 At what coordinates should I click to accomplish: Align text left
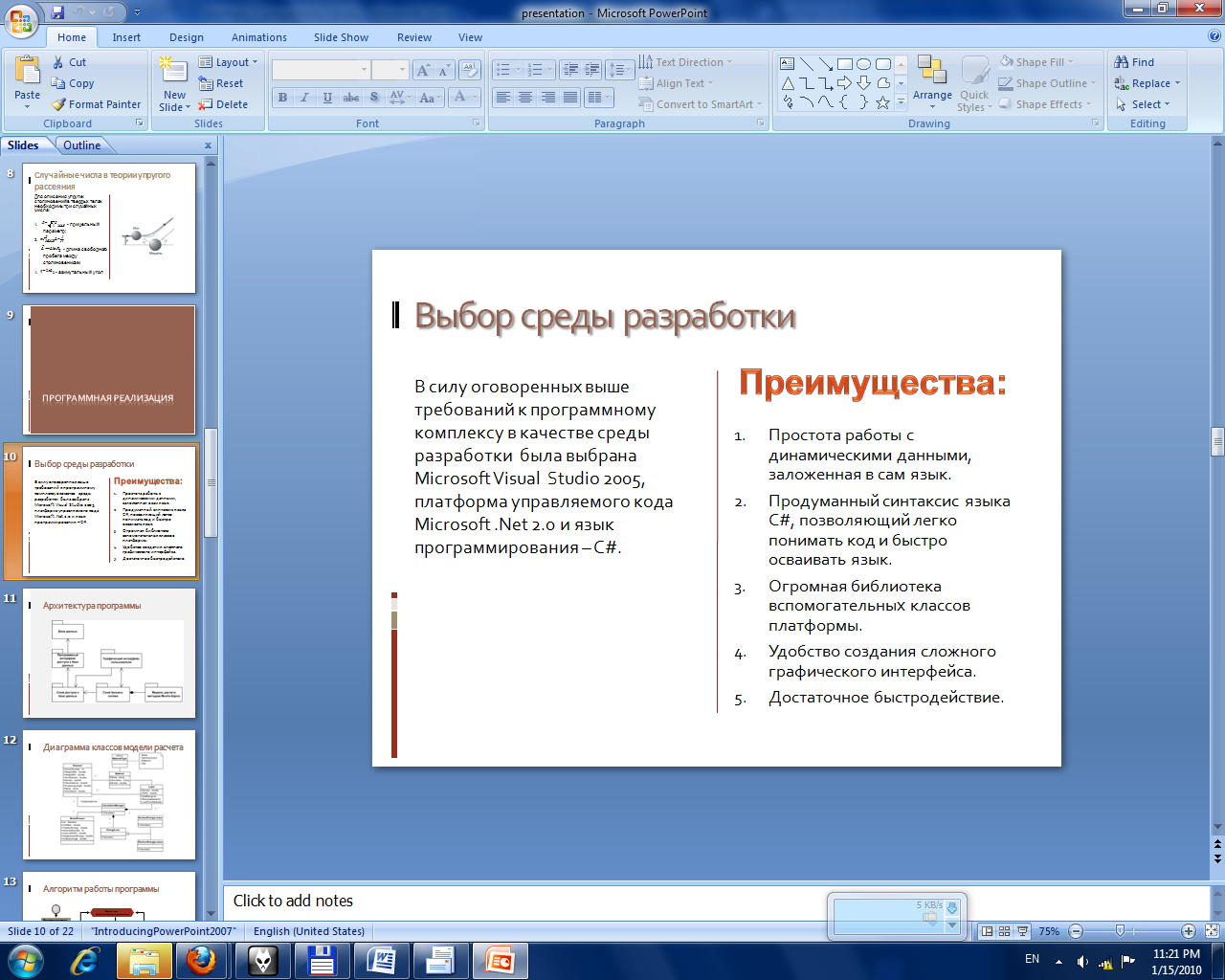[503, 97]
